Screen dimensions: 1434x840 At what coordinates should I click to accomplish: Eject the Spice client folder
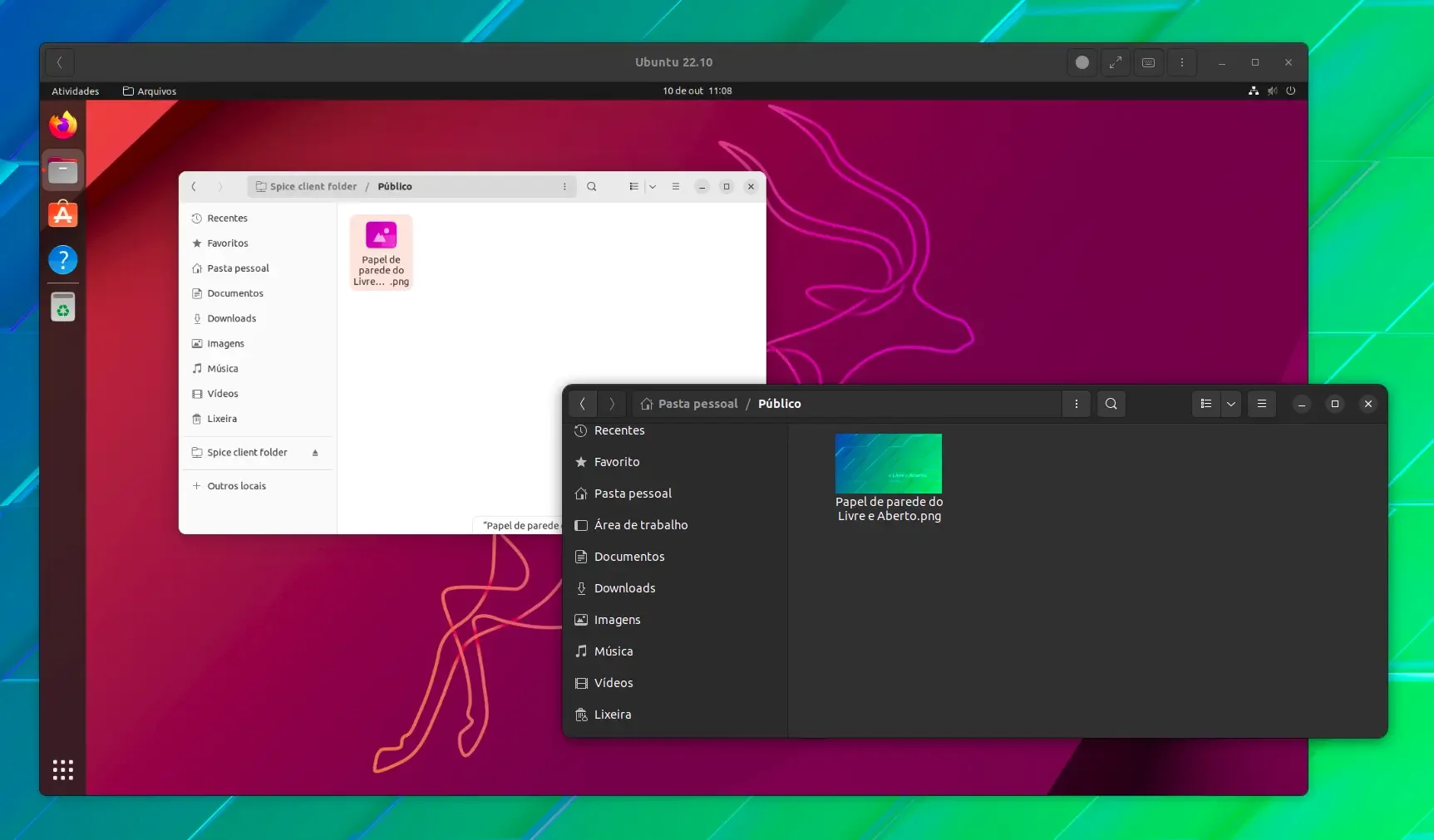[315, 453]
